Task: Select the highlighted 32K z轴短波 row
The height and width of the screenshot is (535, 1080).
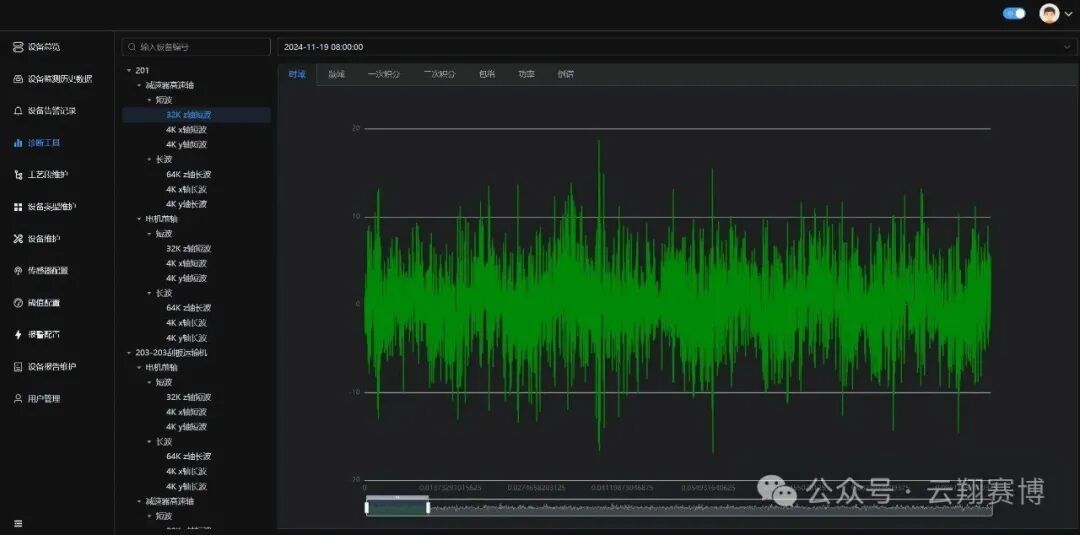Action: (196, 115)
